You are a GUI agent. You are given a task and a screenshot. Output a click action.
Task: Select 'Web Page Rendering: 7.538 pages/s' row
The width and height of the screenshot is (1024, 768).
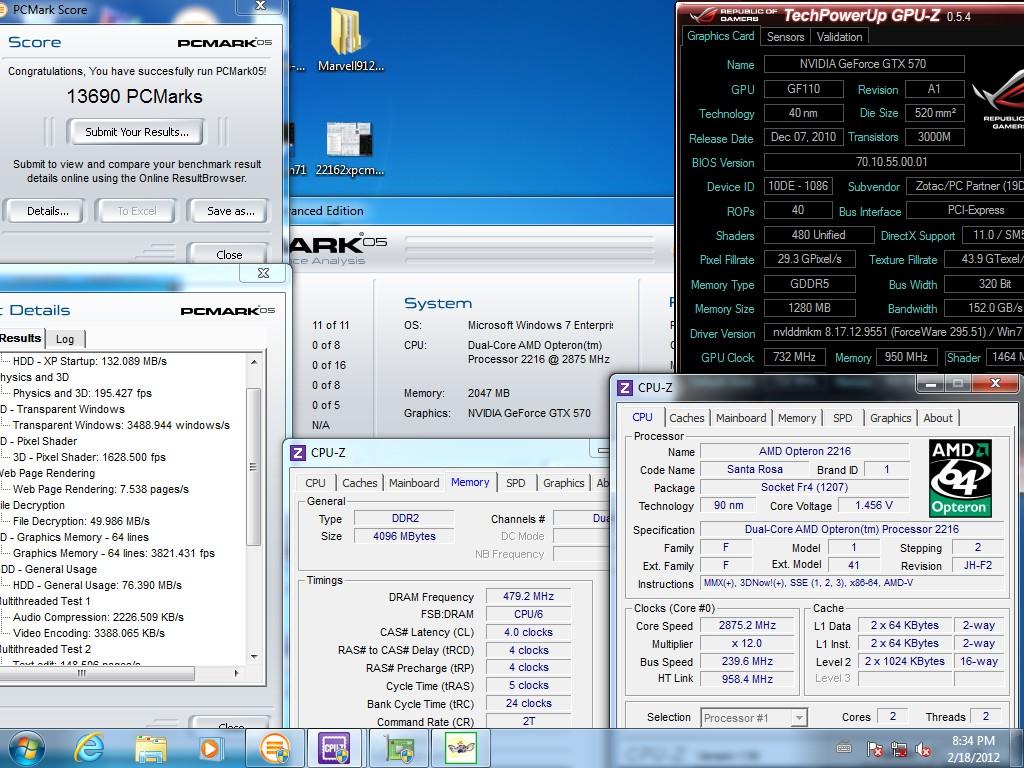click(x=101, y=489)
